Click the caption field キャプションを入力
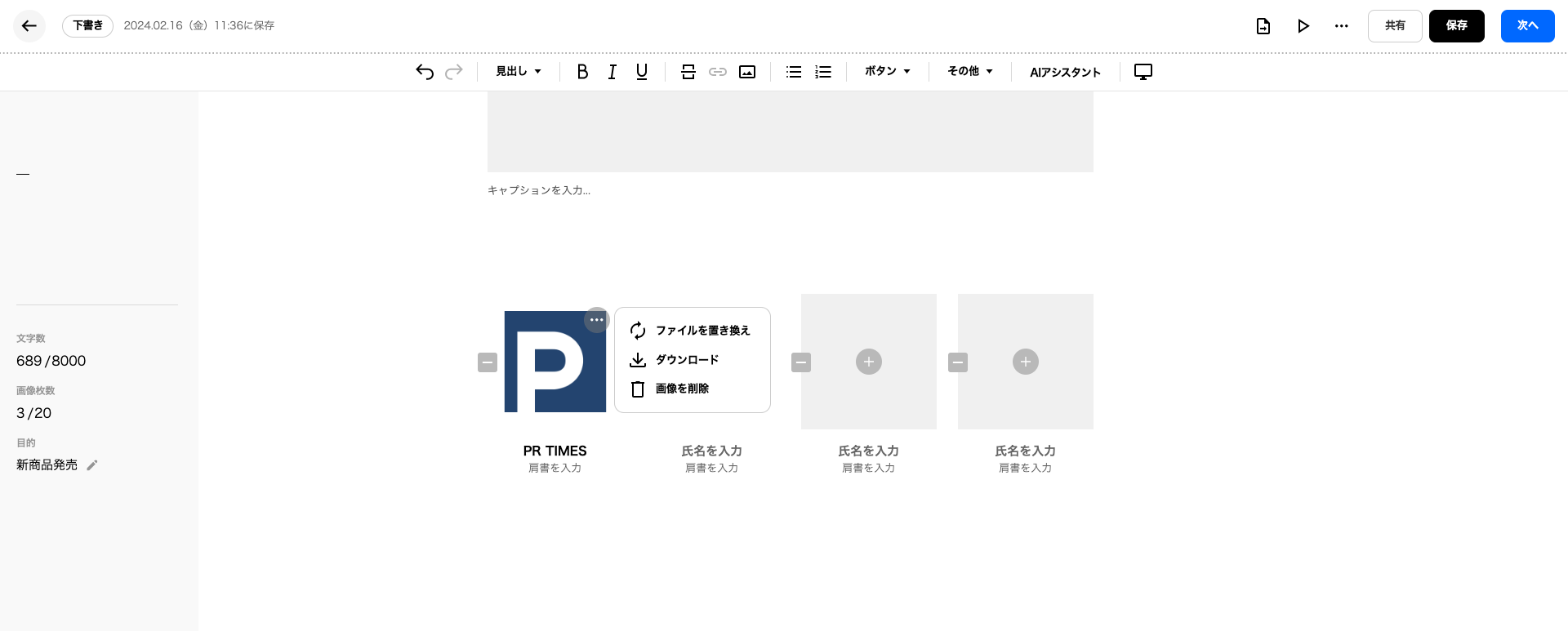The width and height of the screenshot is (1568, 631). coord(539,190)
